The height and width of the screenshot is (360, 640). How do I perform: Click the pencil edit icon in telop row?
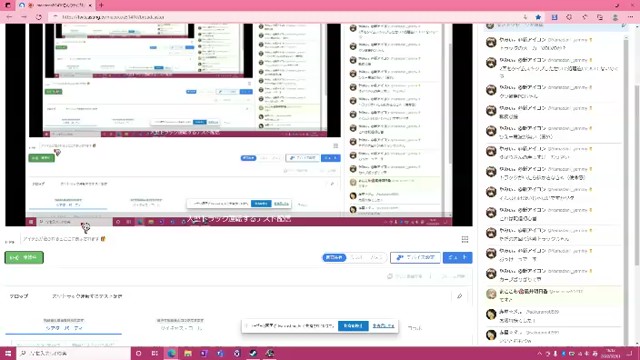[460, 296]
